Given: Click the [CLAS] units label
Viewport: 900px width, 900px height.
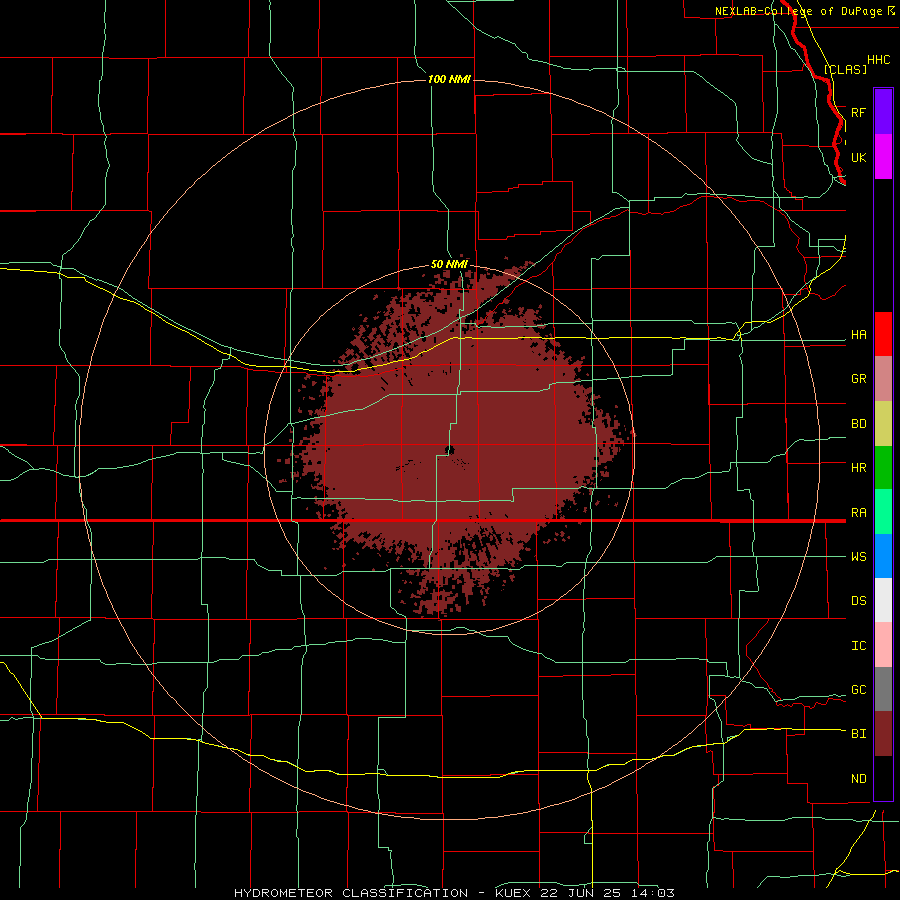Looking at the screenshot, I should click(845, 69).
